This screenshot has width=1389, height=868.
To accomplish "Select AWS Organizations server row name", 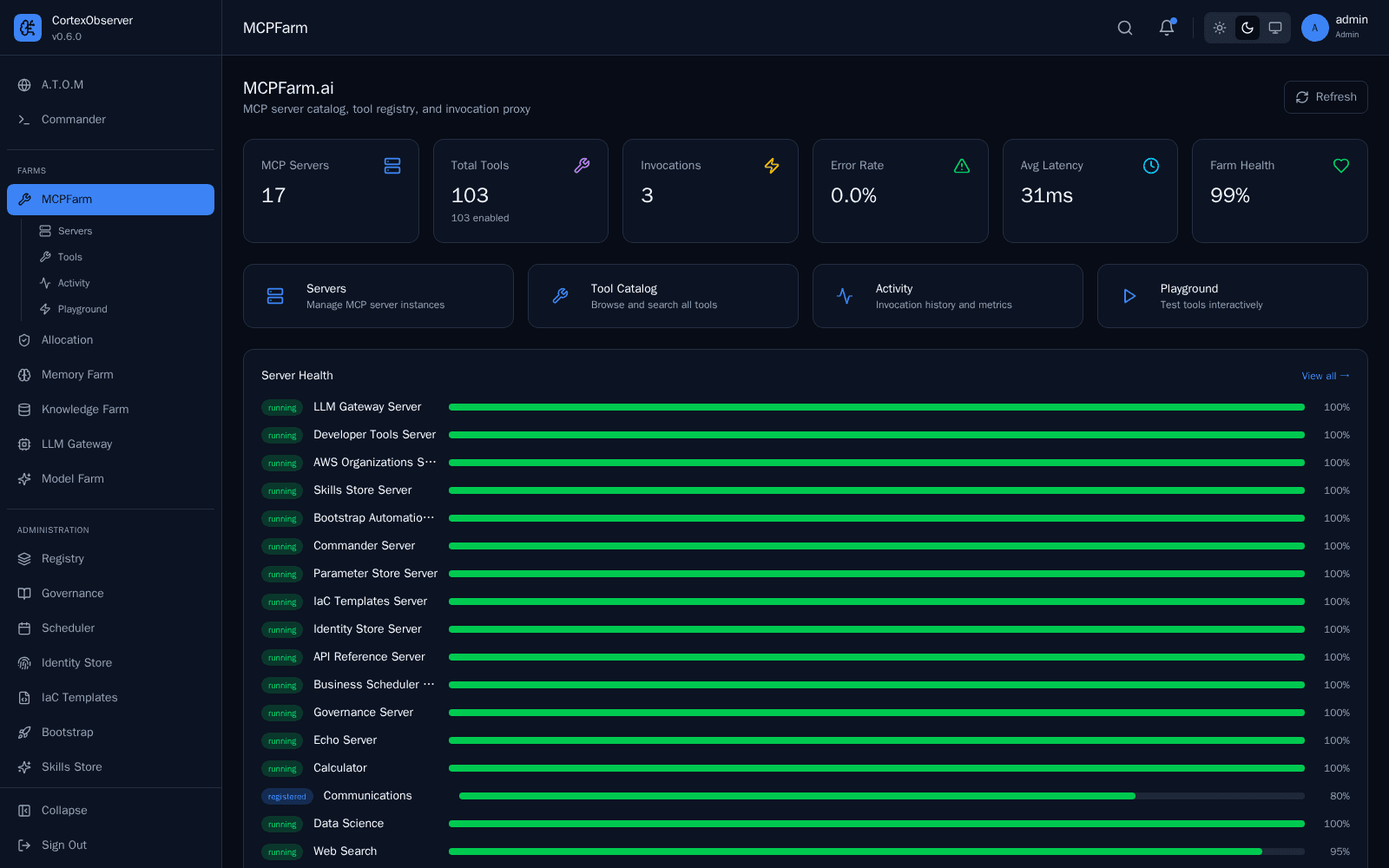I will pos(374,463).
